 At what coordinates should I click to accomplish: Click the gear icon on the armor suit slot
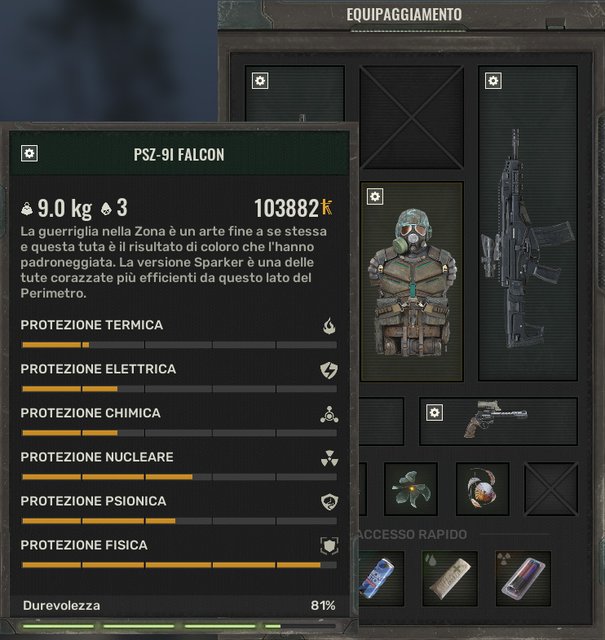coord(375,196)
